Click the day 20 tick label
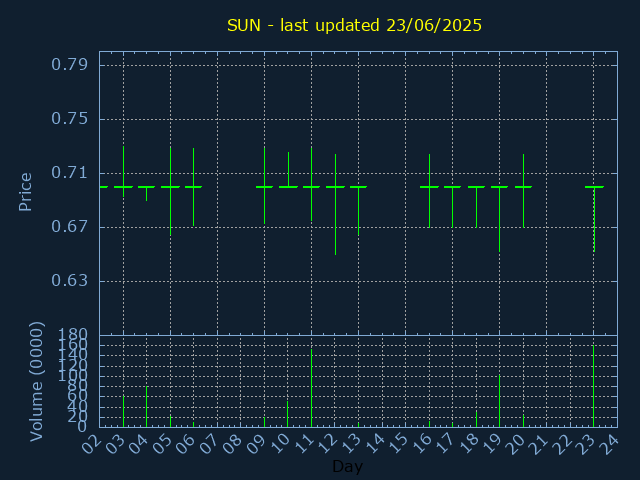Screen dimensions: 640x480 tap(516, 444)
